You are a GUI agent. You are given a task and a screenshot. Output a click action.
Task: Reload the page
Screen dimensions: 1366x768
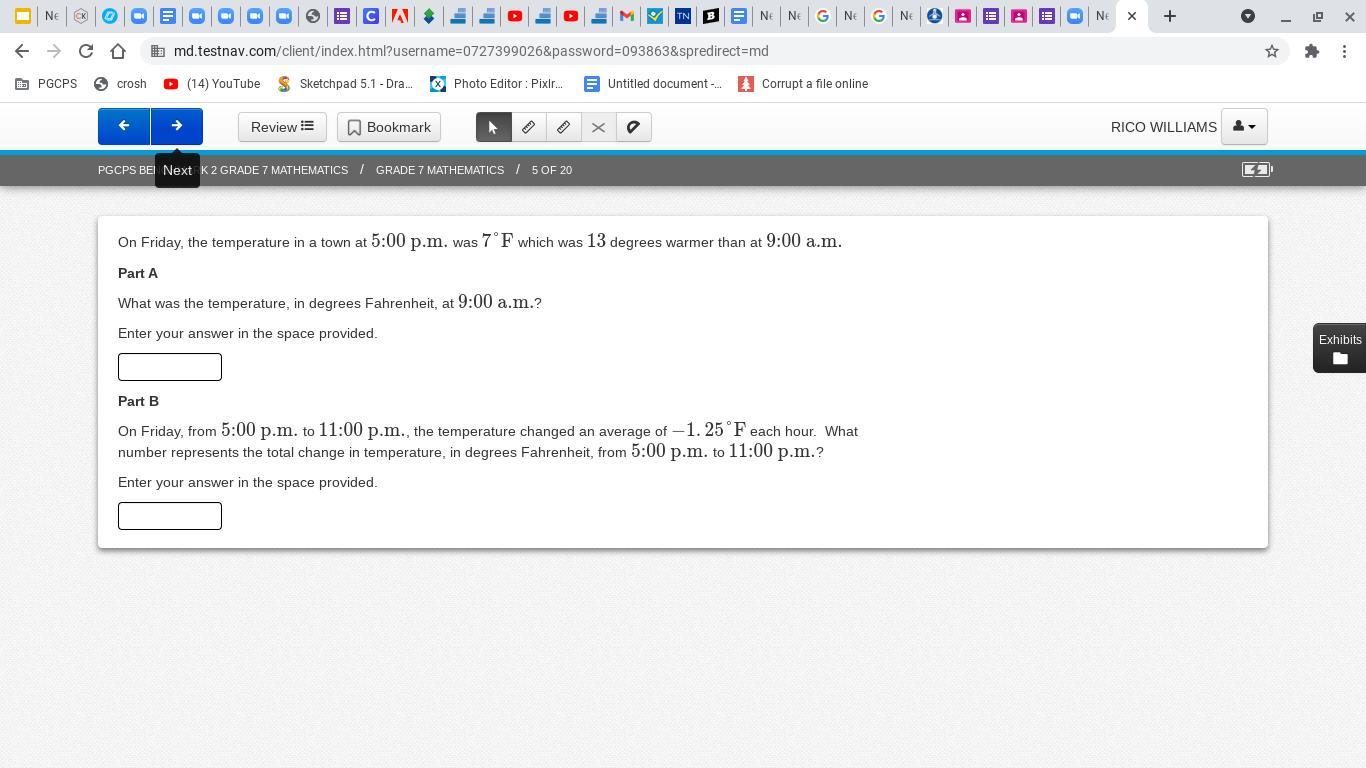click(x=86, y=51)
